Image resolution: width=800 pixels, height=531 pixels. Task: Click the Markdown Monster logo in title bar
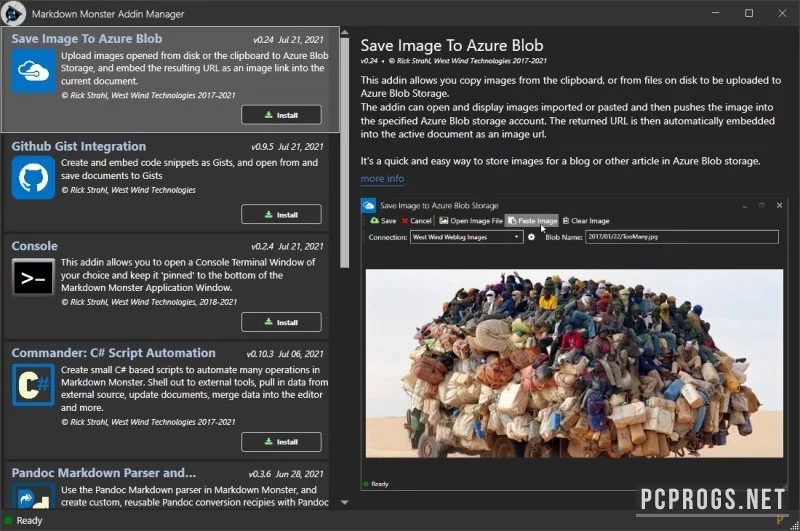pos(13,13)
